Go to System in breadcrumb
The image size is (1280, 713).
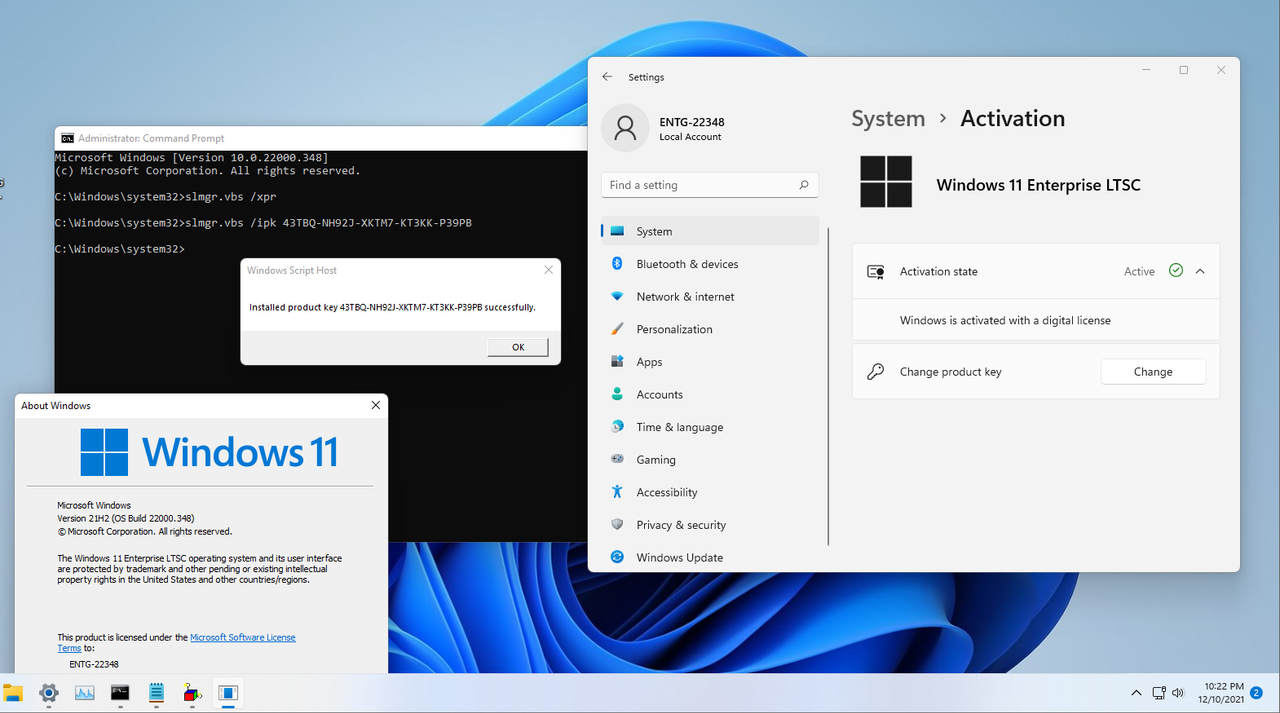tap(888, 118)
